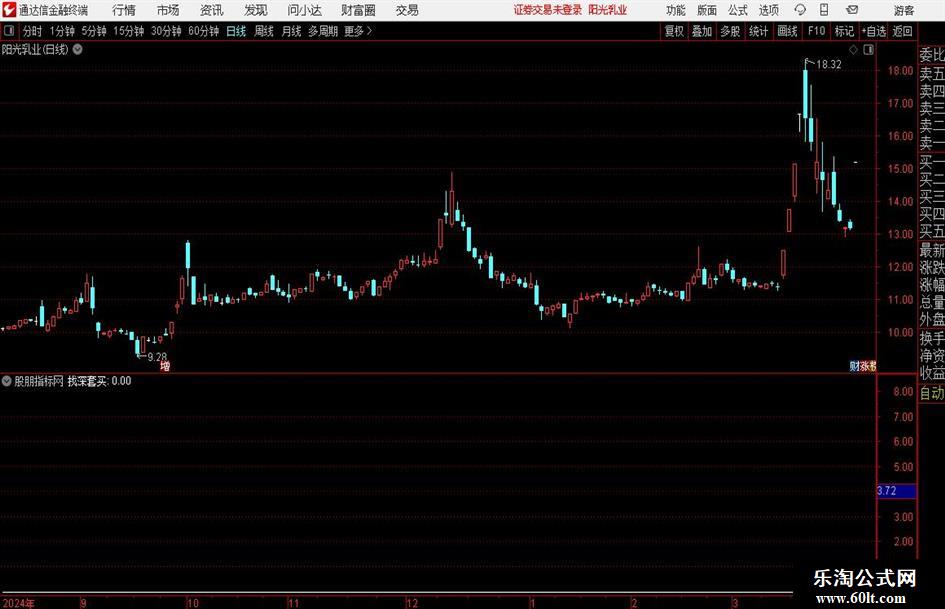Viewport: 945px width, 609px height.
Task: Switch to the 60分钟 period
Action: pyautogui.click(x=204, y=31)
